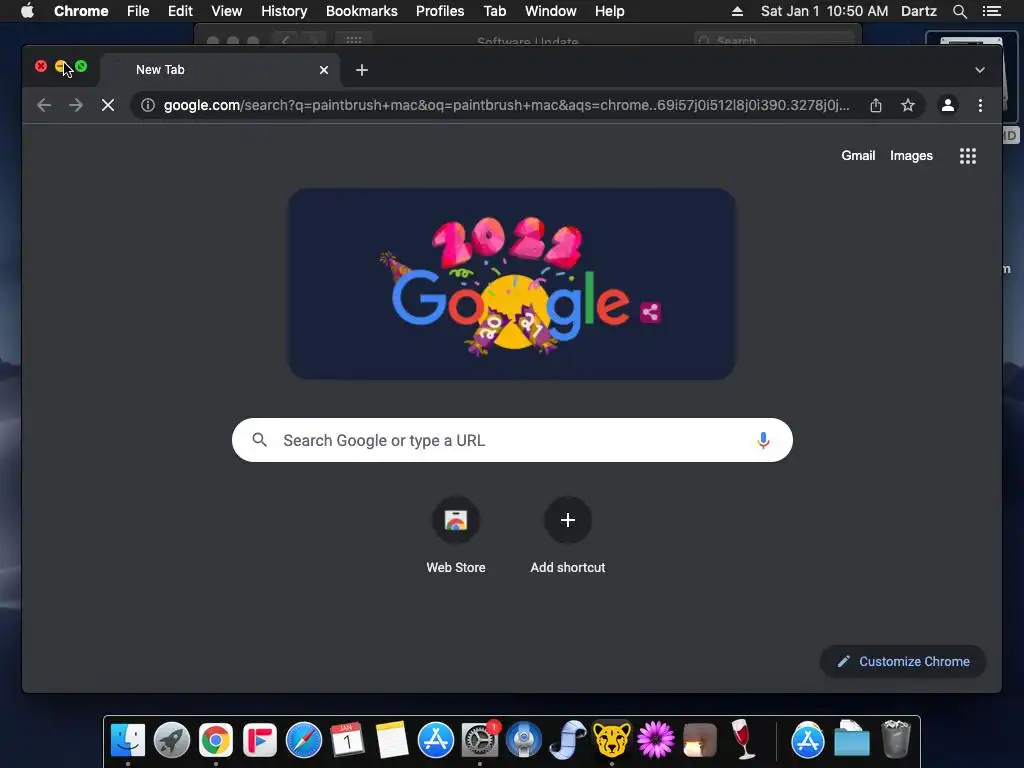The height and width of the screenshot is (768, 1024).
Task: Open the Window menu
Action: pyautogui.click(x=551, y=11)
